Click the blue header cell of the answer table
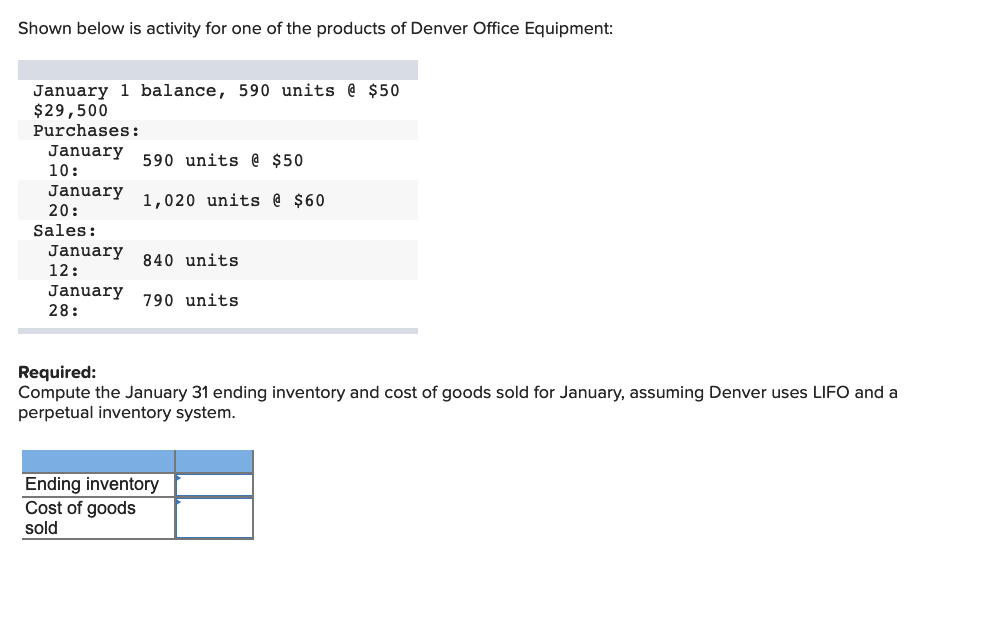 click(97, 461)
